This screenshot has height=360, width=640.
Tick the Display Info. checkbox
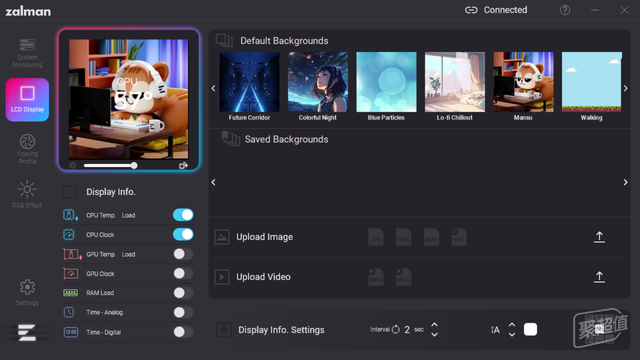coord(70,192)
